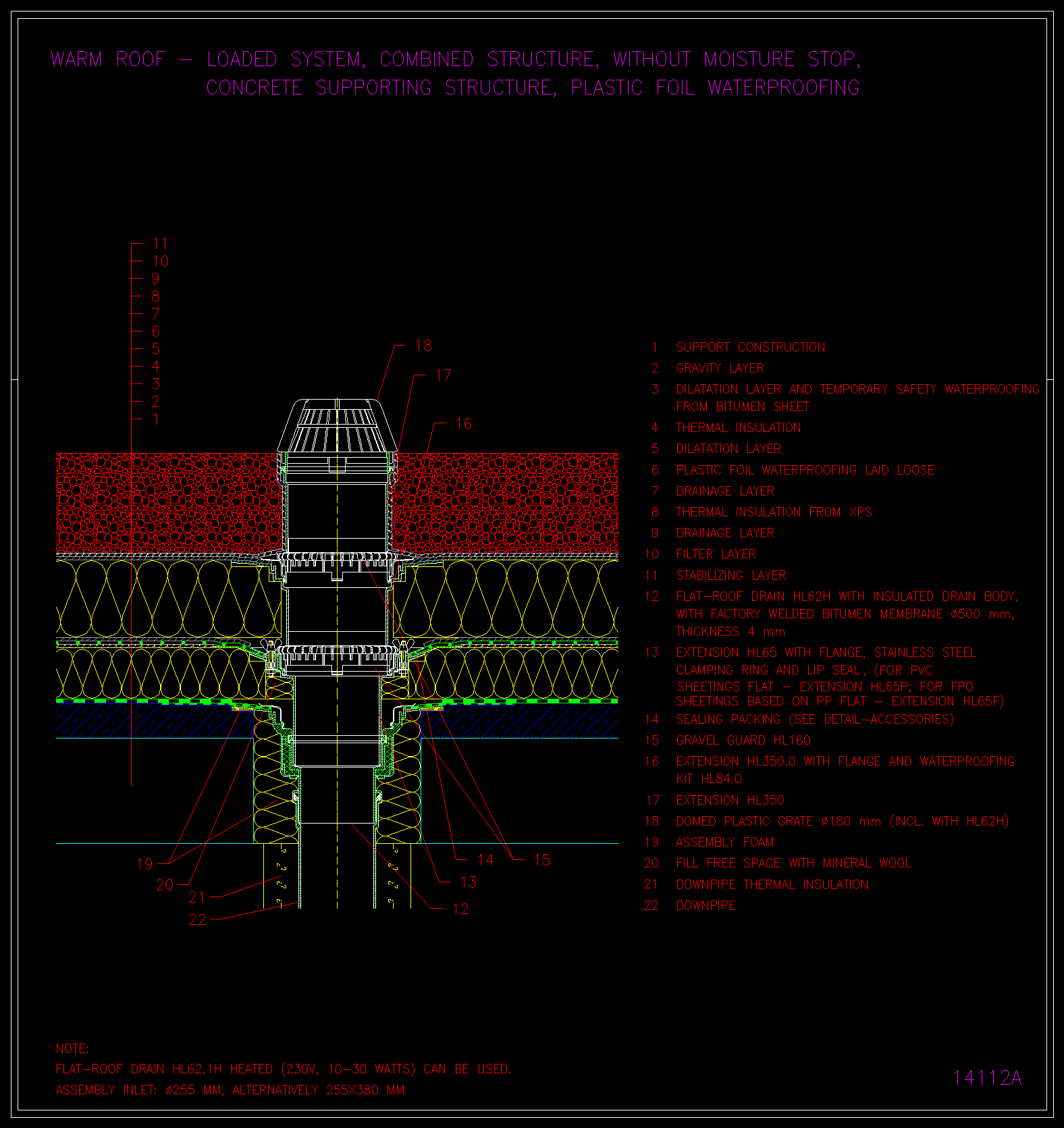
Task: Click the note line 'FLAT-ROOF DRAIN HL62.1H HEATED'
Action: [x=284, y=1069]
